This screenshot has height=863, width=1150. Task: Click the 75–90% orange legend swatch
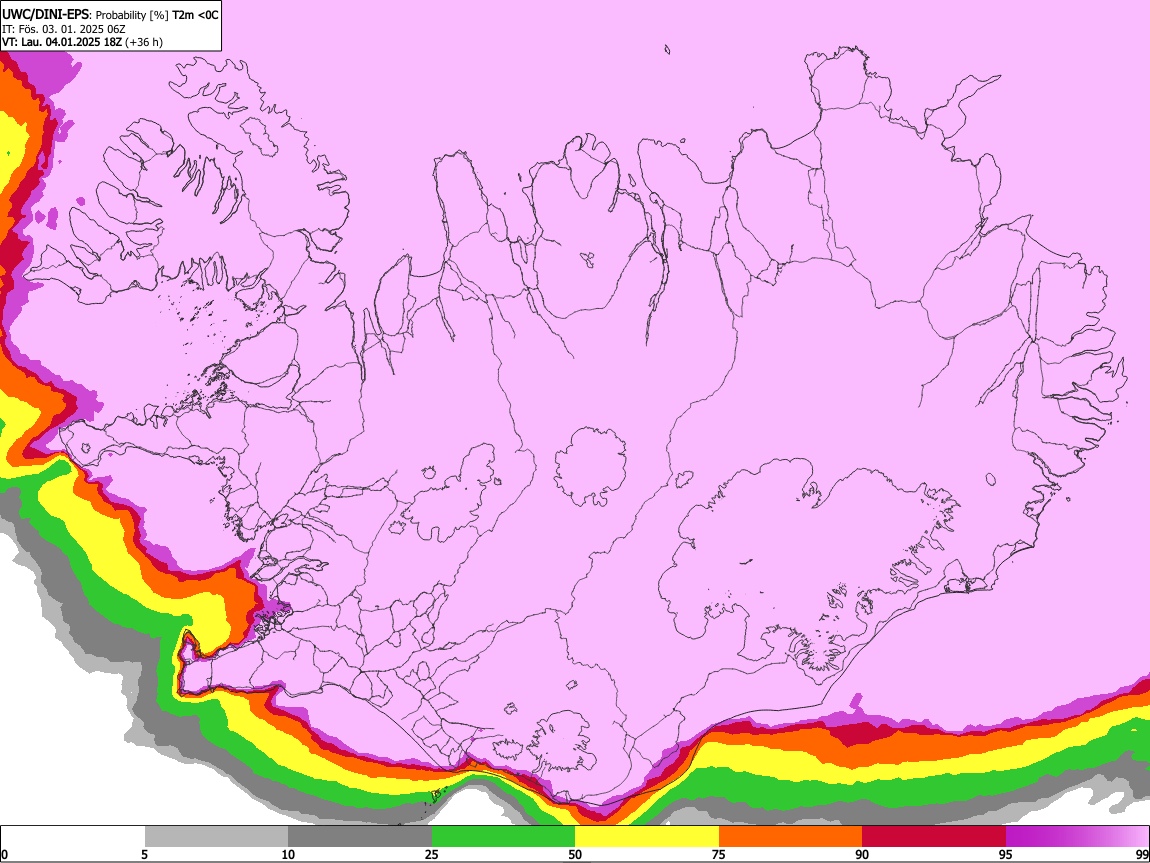tap(790, 836)
